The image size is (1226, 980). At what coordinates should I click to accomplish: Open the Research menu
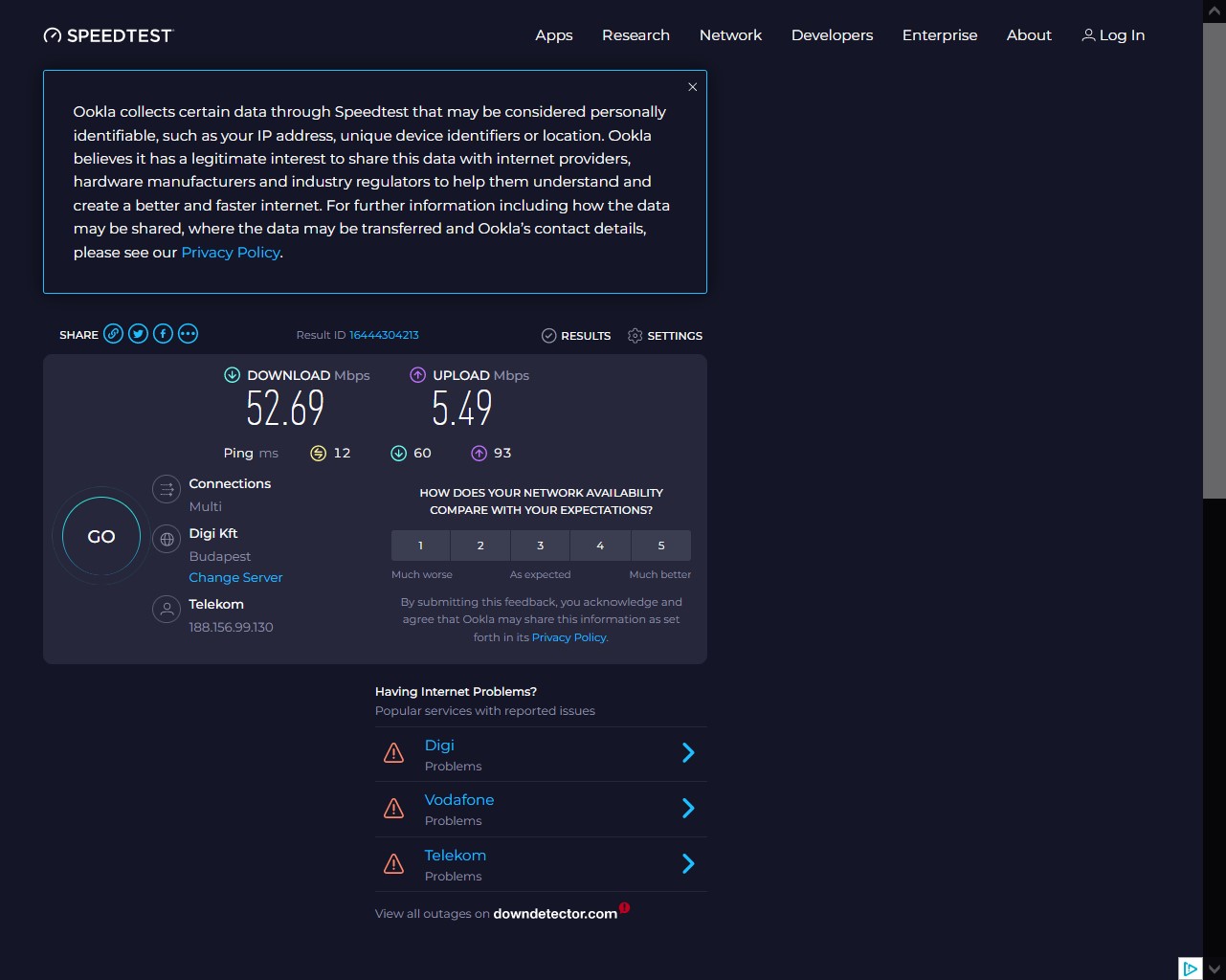635,35
